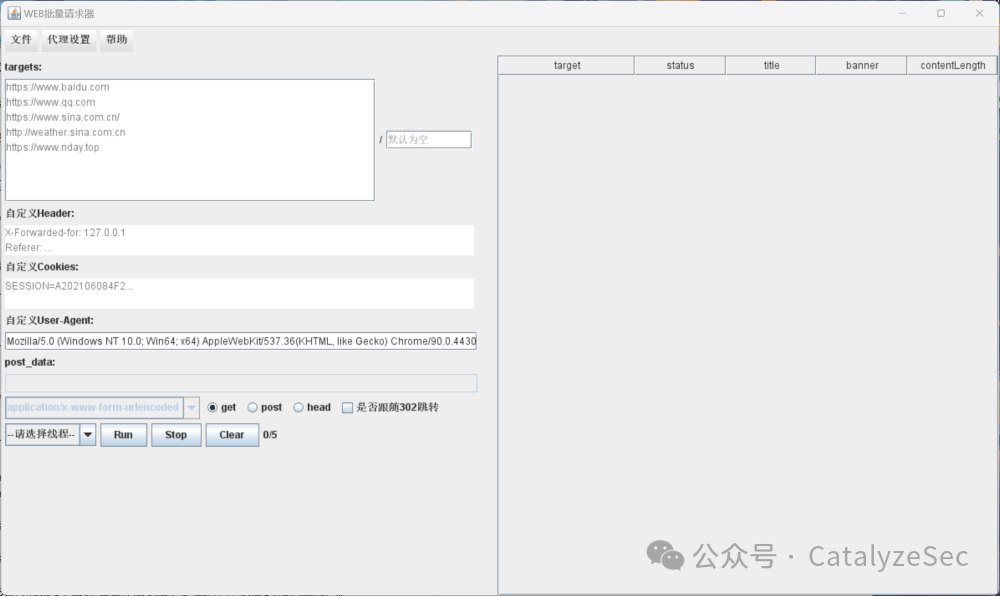
Task: Click the Referer: ... placeholder line
Action: 29,248
